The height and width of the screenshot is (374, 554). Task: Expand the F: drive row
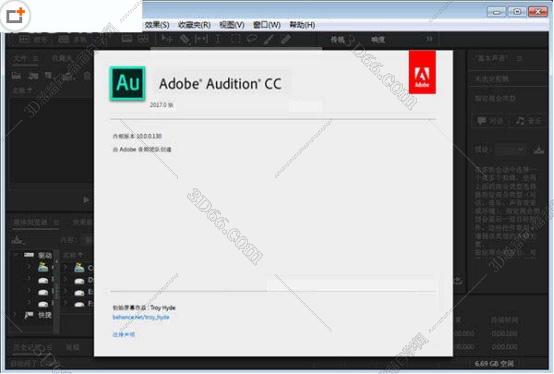tap(65, 304)
